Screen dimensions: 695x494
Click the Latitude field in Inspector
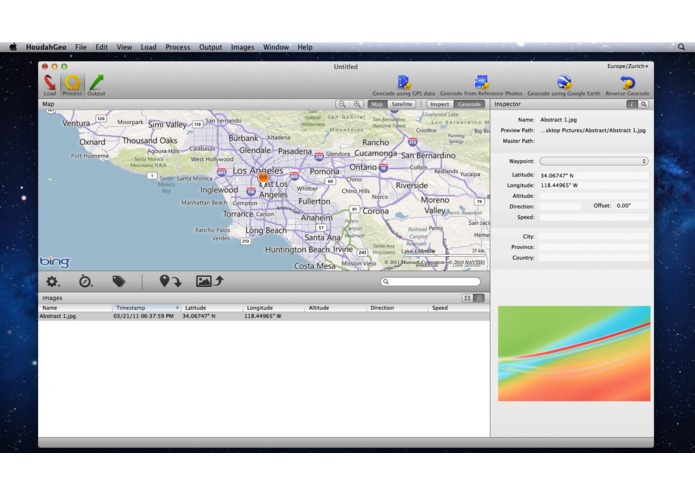click(x=593, y=175)
